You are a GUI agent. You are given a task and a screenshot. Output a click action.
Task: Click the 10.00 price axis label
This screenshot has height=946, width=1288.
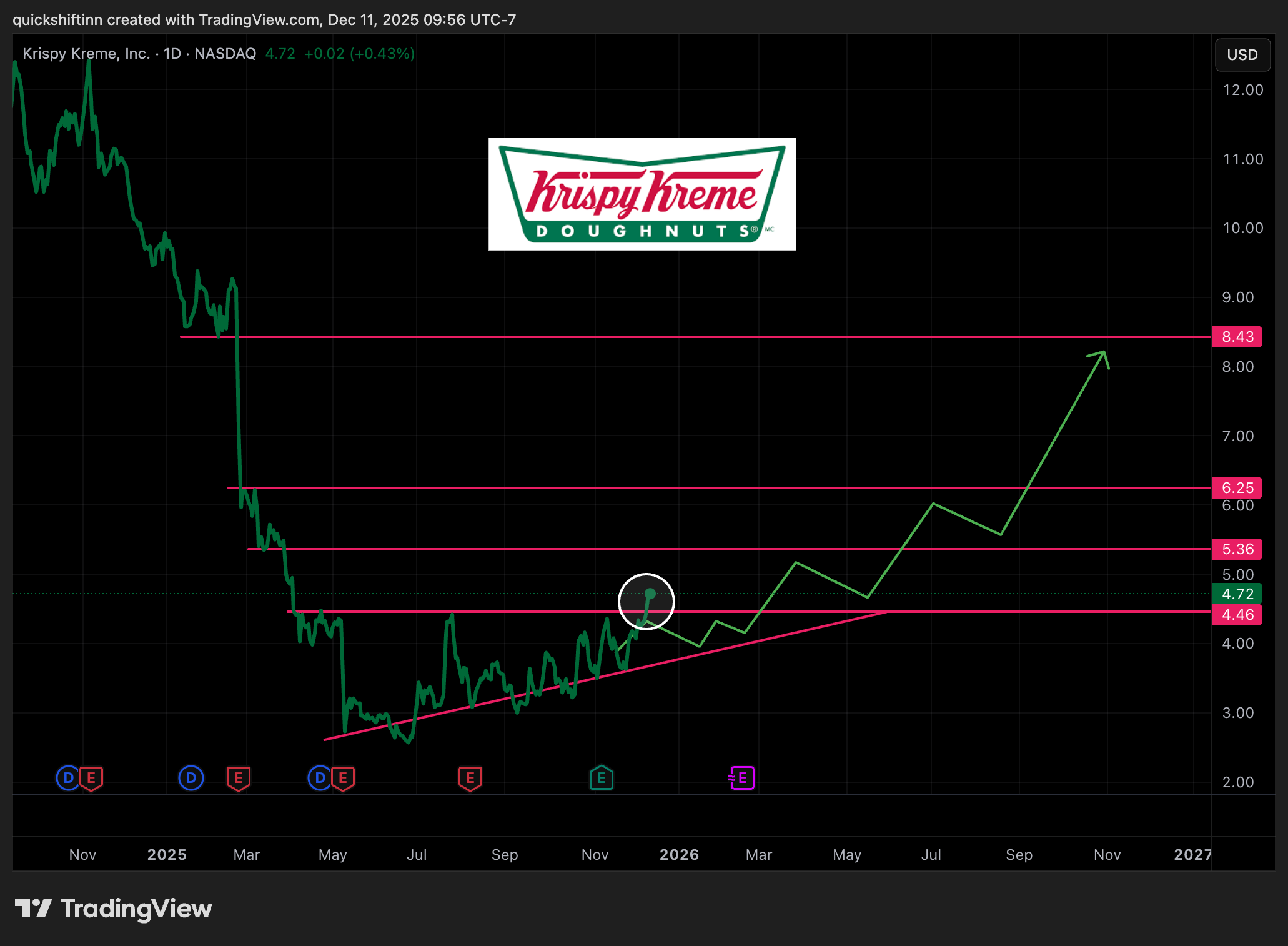(1242, 228)
